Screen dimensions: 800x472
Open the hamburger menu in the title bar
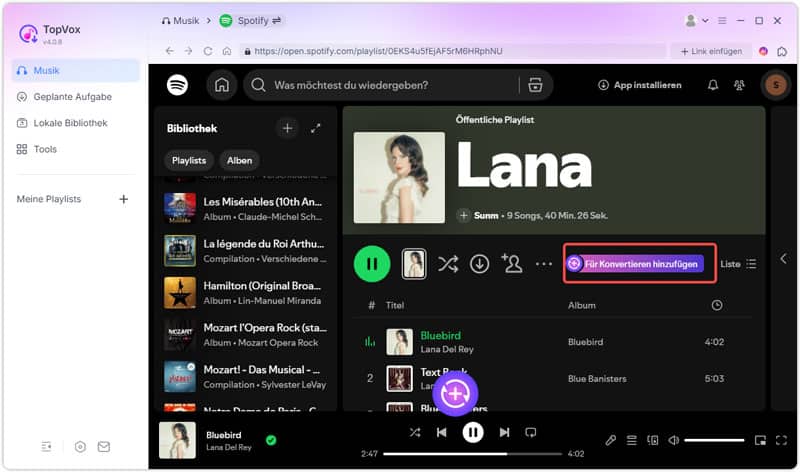tap(722, 20)
